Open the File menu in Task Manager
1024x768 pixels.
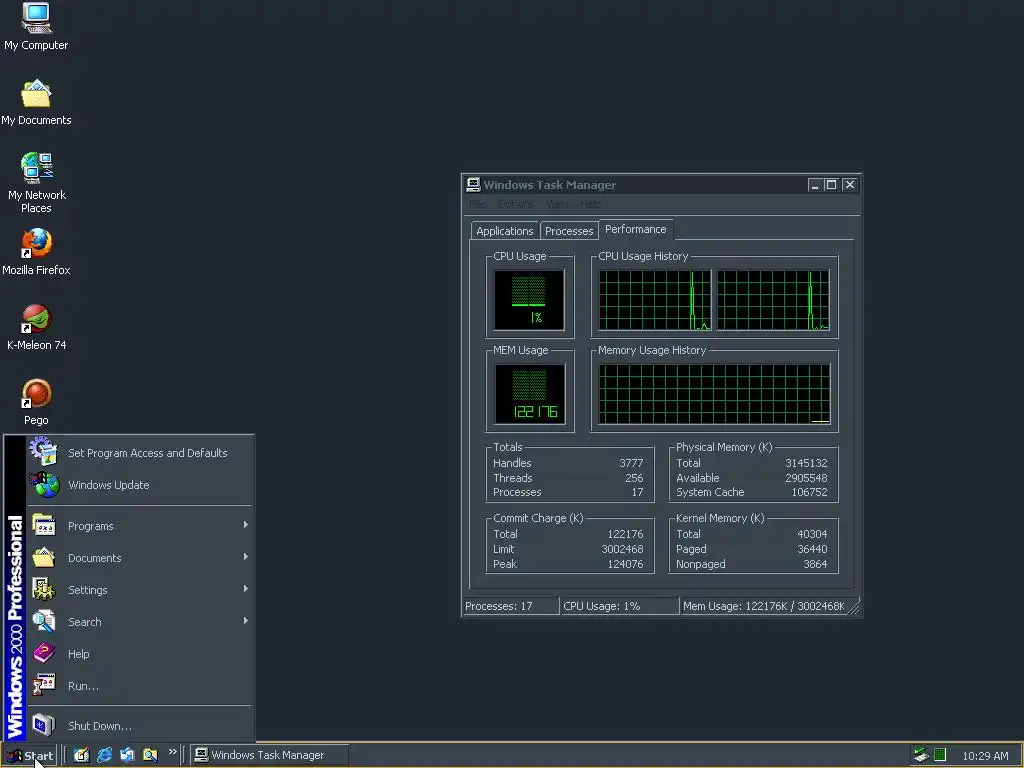point(478,204)
